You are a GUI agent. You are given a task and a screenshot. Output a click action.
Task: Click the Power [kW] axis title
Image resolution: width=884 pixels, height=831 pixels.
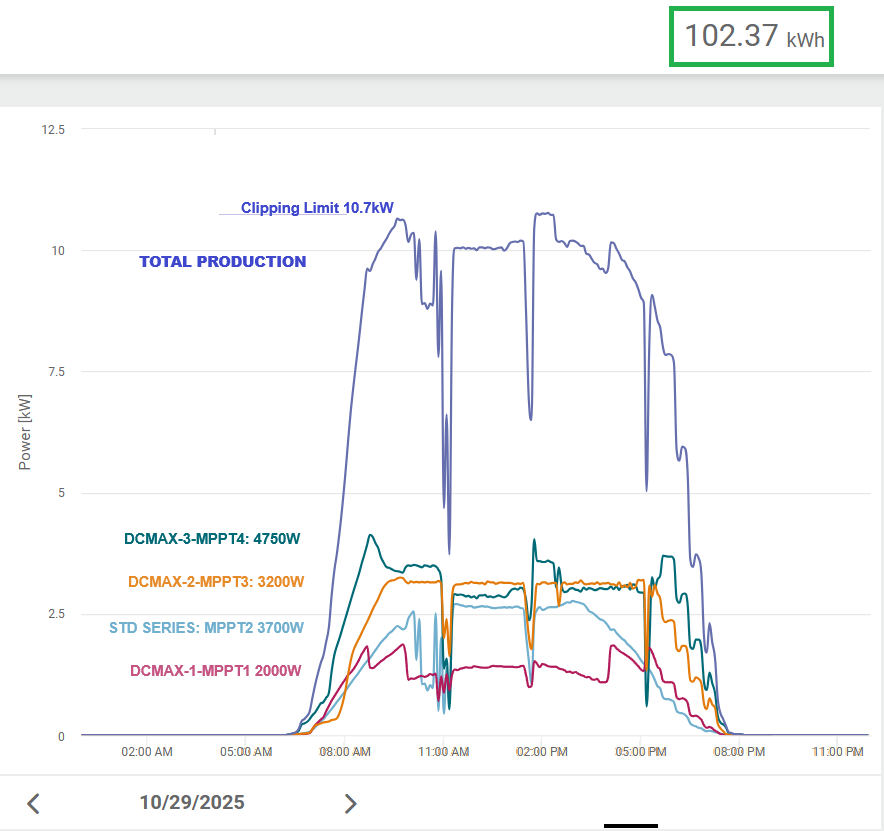(25, 431)
